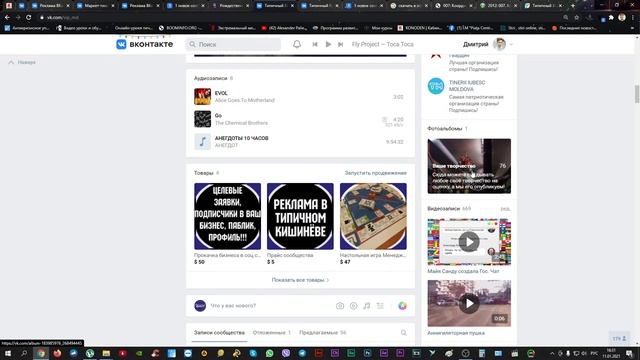This screenshot has width=640, height=360.
Task: Bookmark this page with star icon
Action: (576, 18)
